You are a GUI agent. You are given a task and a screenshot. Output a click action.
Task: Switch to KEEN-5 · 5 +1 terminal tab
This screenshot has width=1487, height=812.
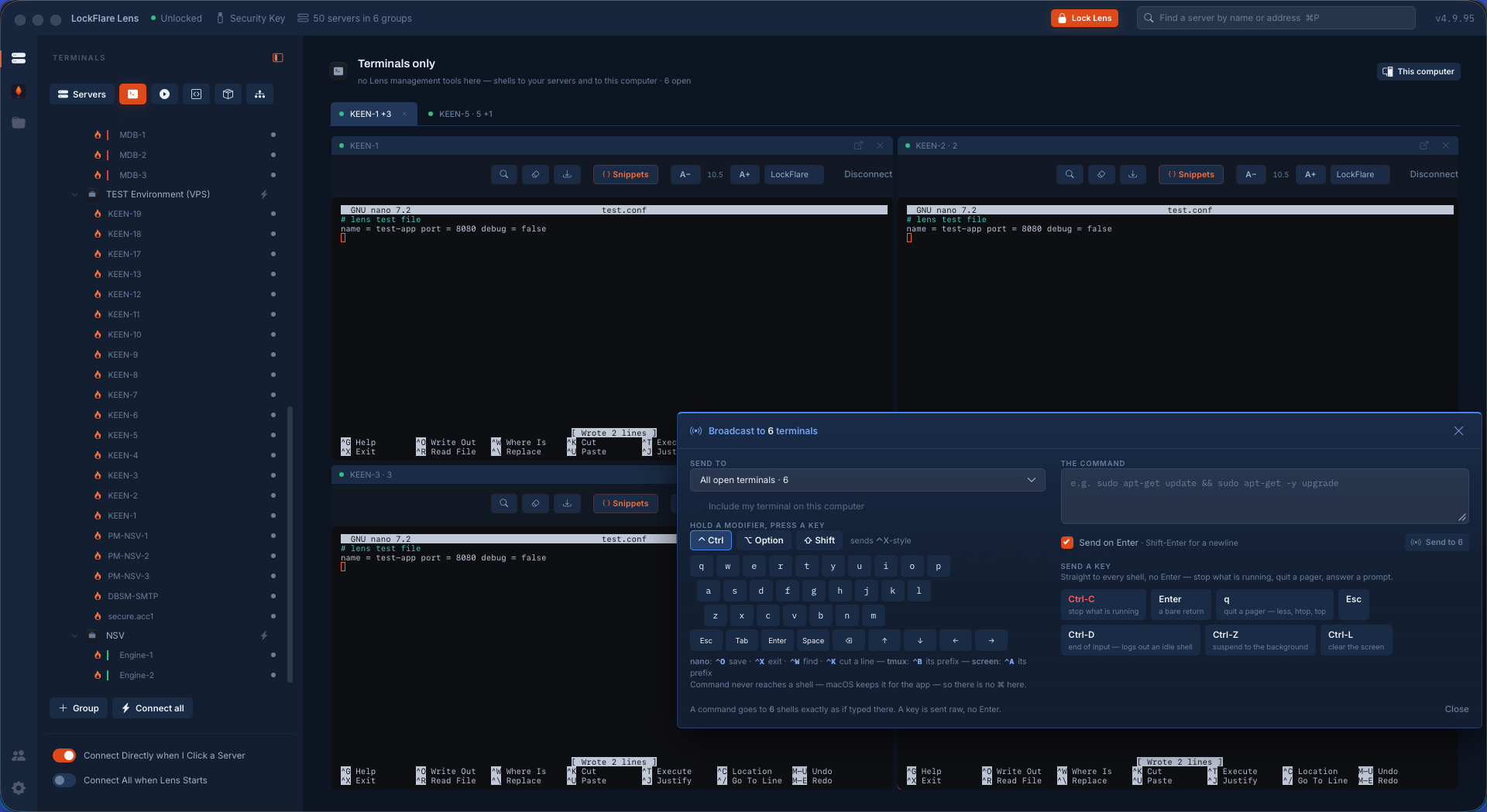(465, 114)
